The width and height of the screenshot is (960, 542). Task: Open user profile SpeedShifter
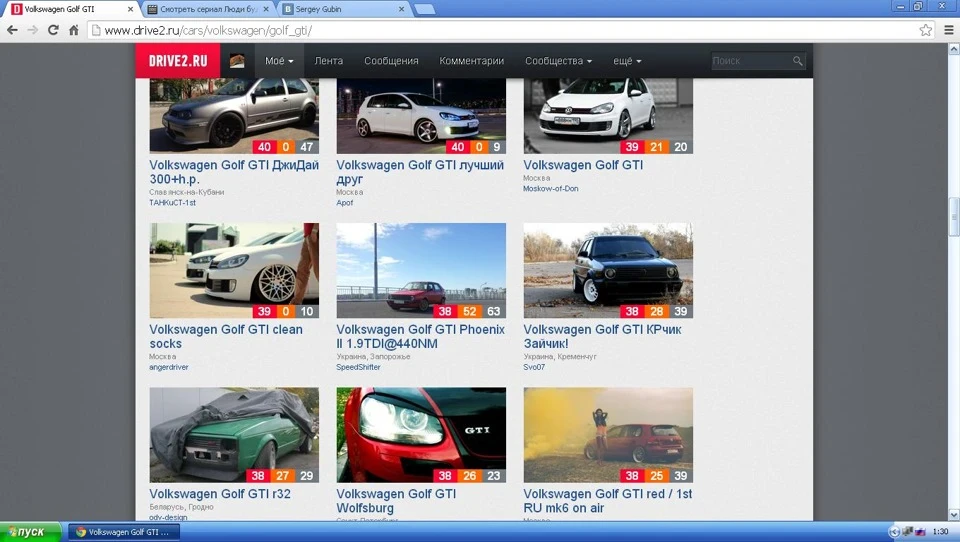pyautogui.click(x=358, y=367)
